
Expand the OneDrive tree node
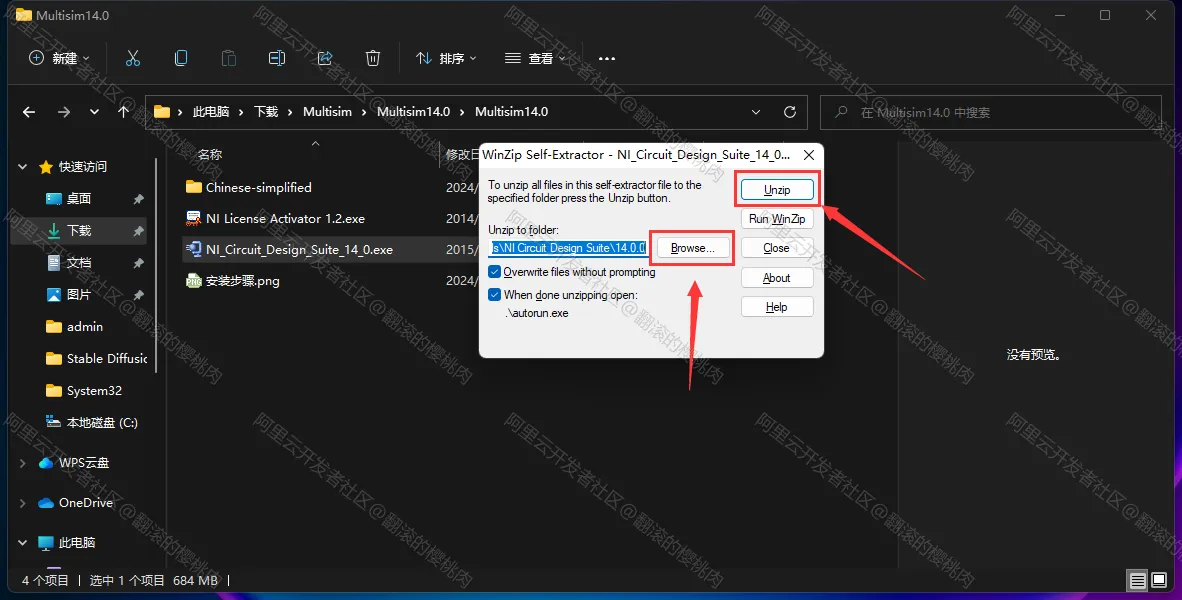(x=23, y=503)
